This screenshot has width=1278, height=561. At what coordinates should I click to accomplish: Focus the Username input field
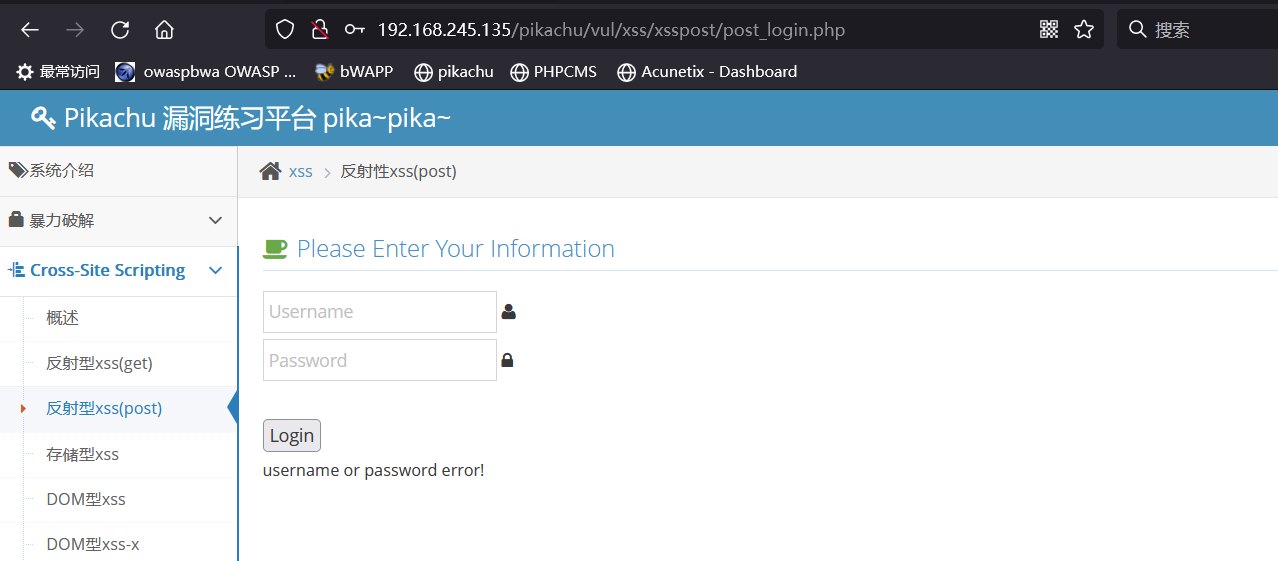pyautogui.click(x=379, y=312)
